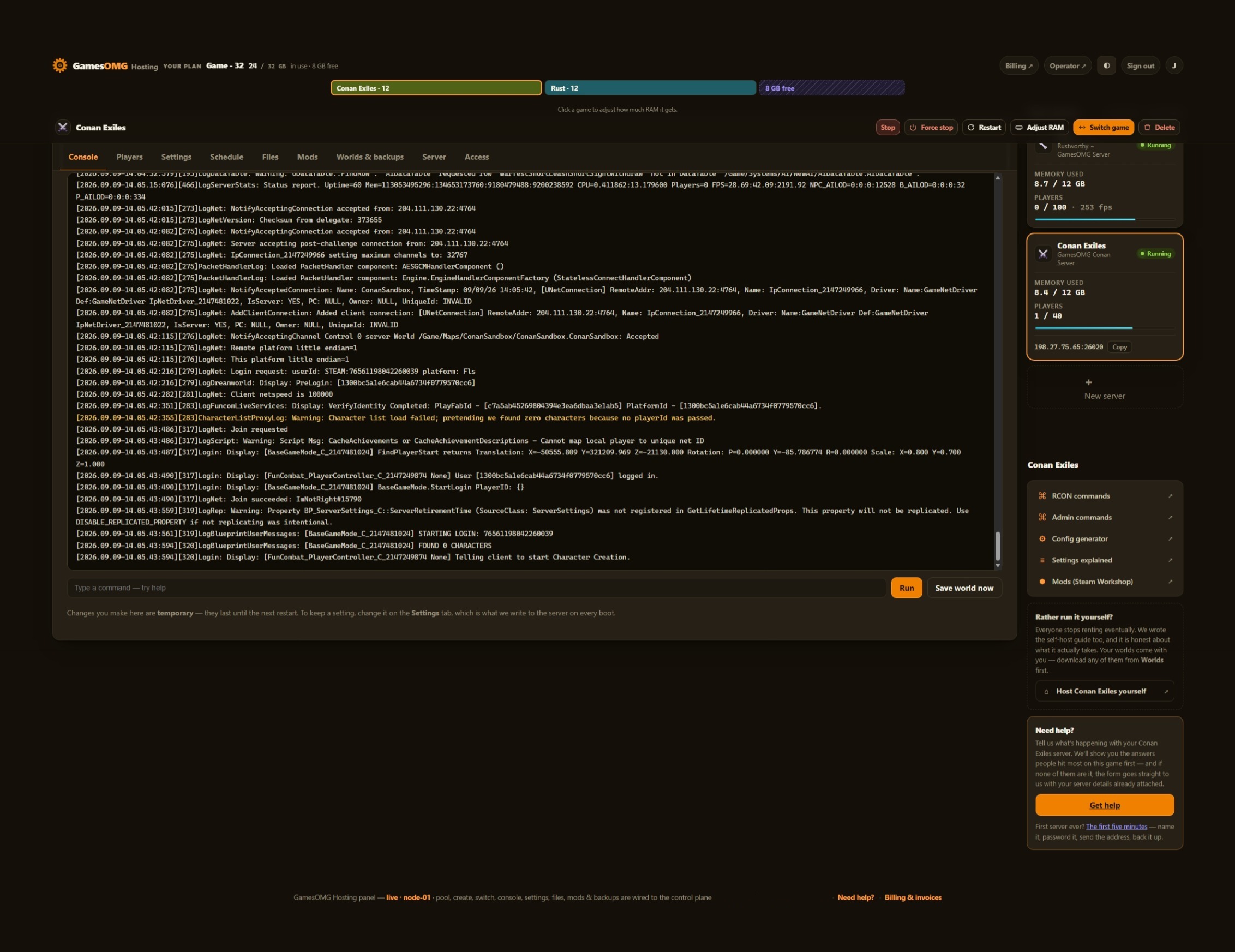Open the Worlds & backups tab
Image resolution: width=1235 pixels, height=952 pixels.
coord(370,157)
